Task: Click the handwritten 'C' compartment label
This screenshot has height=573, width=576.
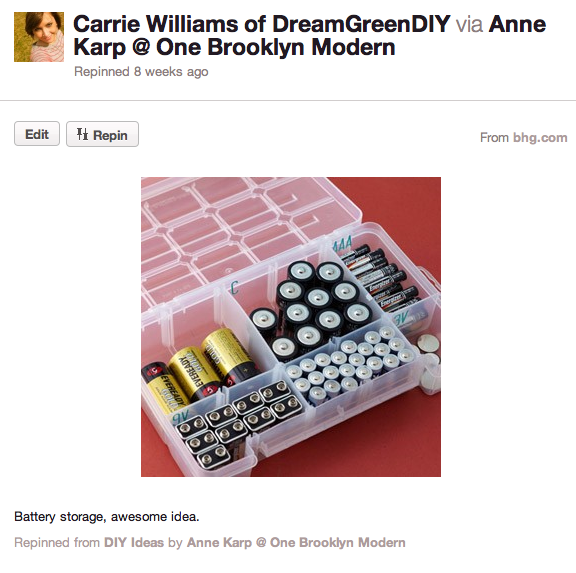Action: tap(234, 288)
